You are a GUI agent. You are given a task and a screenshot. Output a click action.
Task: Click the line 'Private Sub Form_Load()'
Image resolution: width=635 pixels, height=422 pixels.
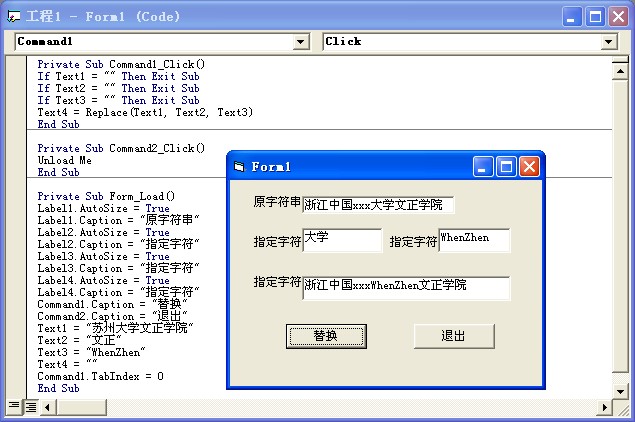pos(106,196)
